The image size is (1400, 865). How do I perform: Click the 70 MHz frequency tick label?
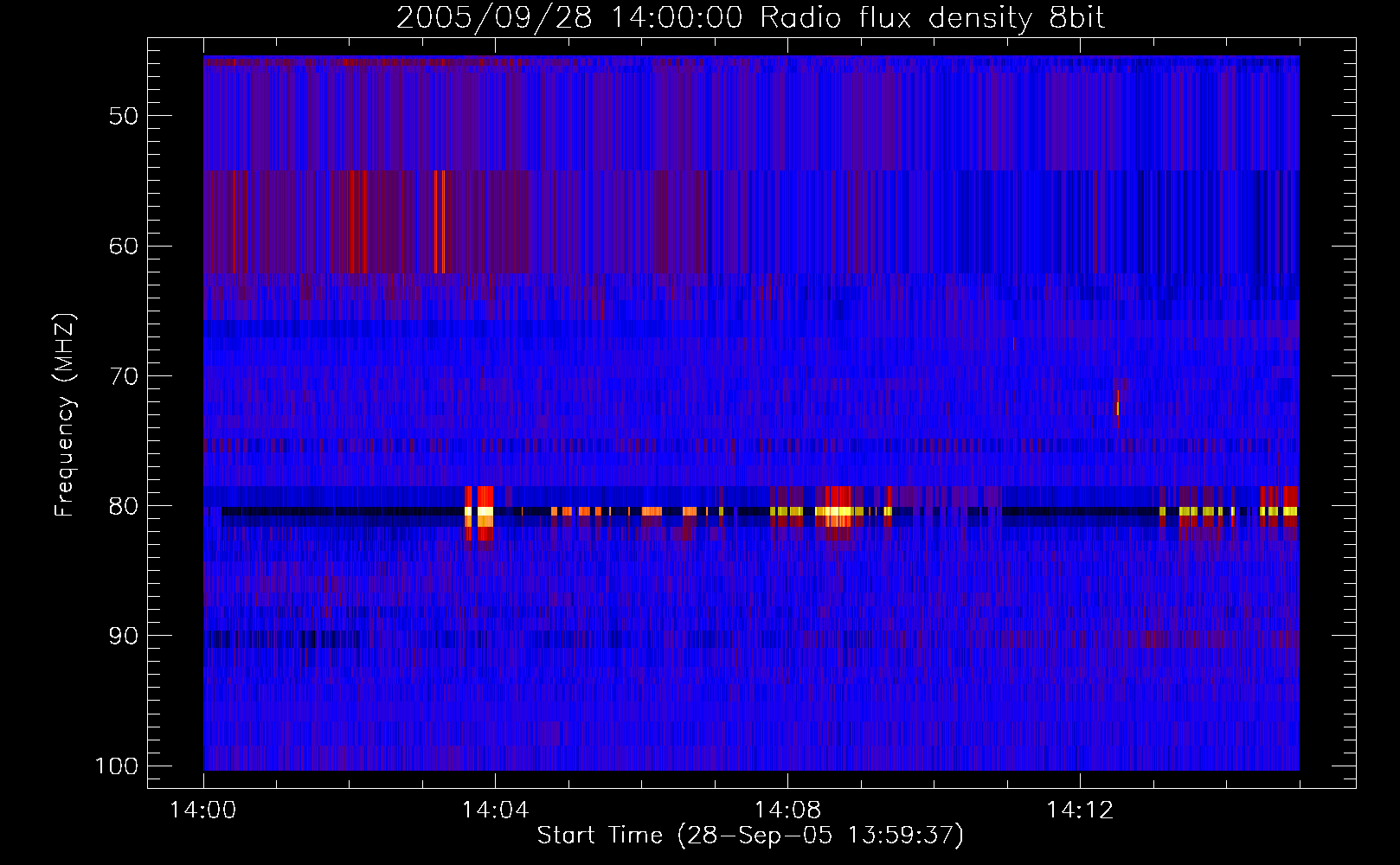point(123,376)
